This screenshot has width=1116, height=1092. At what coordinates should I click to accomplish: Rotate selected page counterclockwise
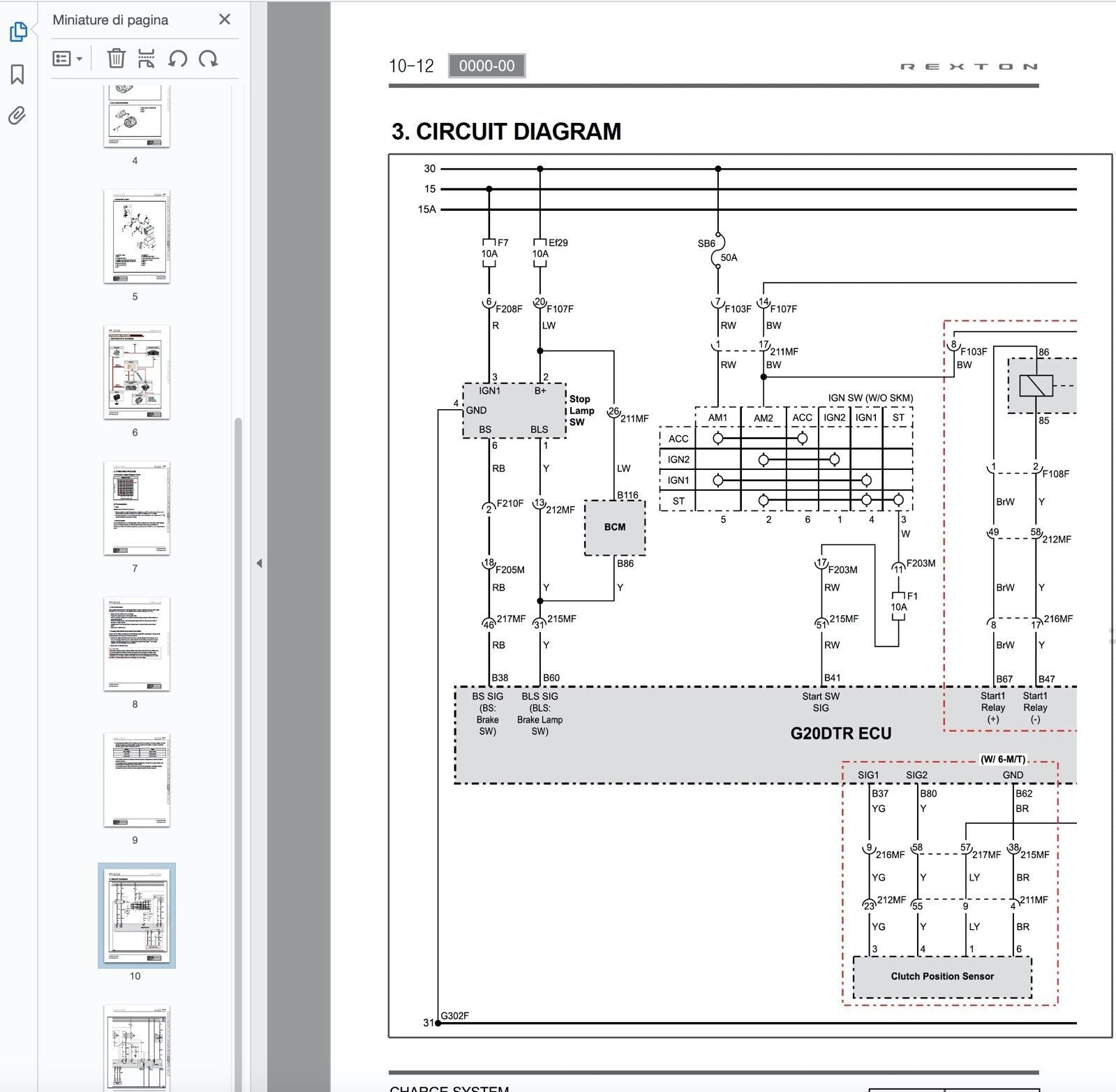tap(177, 59)
